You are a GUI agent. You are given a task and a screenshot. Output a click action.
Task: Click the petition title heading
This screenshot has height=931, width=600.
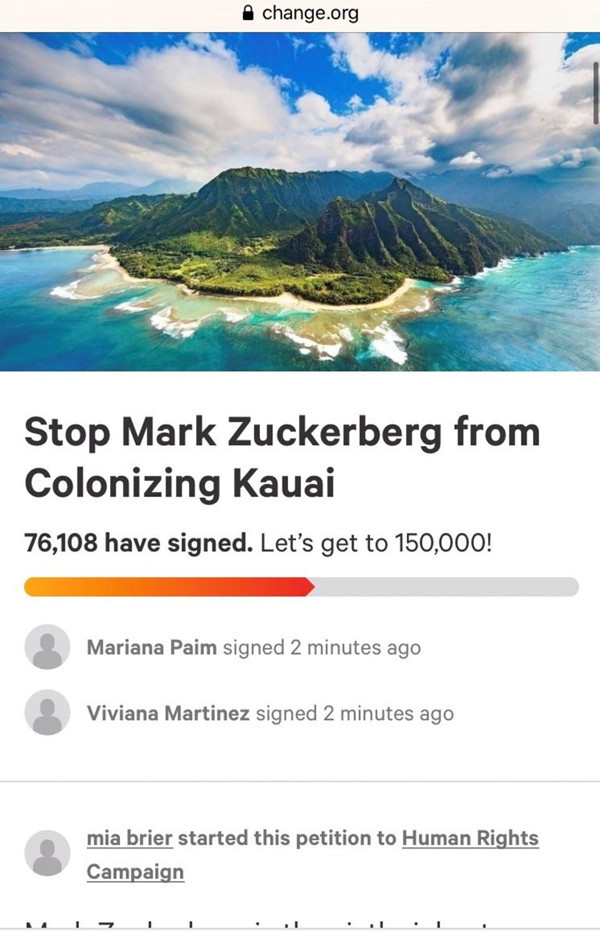[283, 458]
